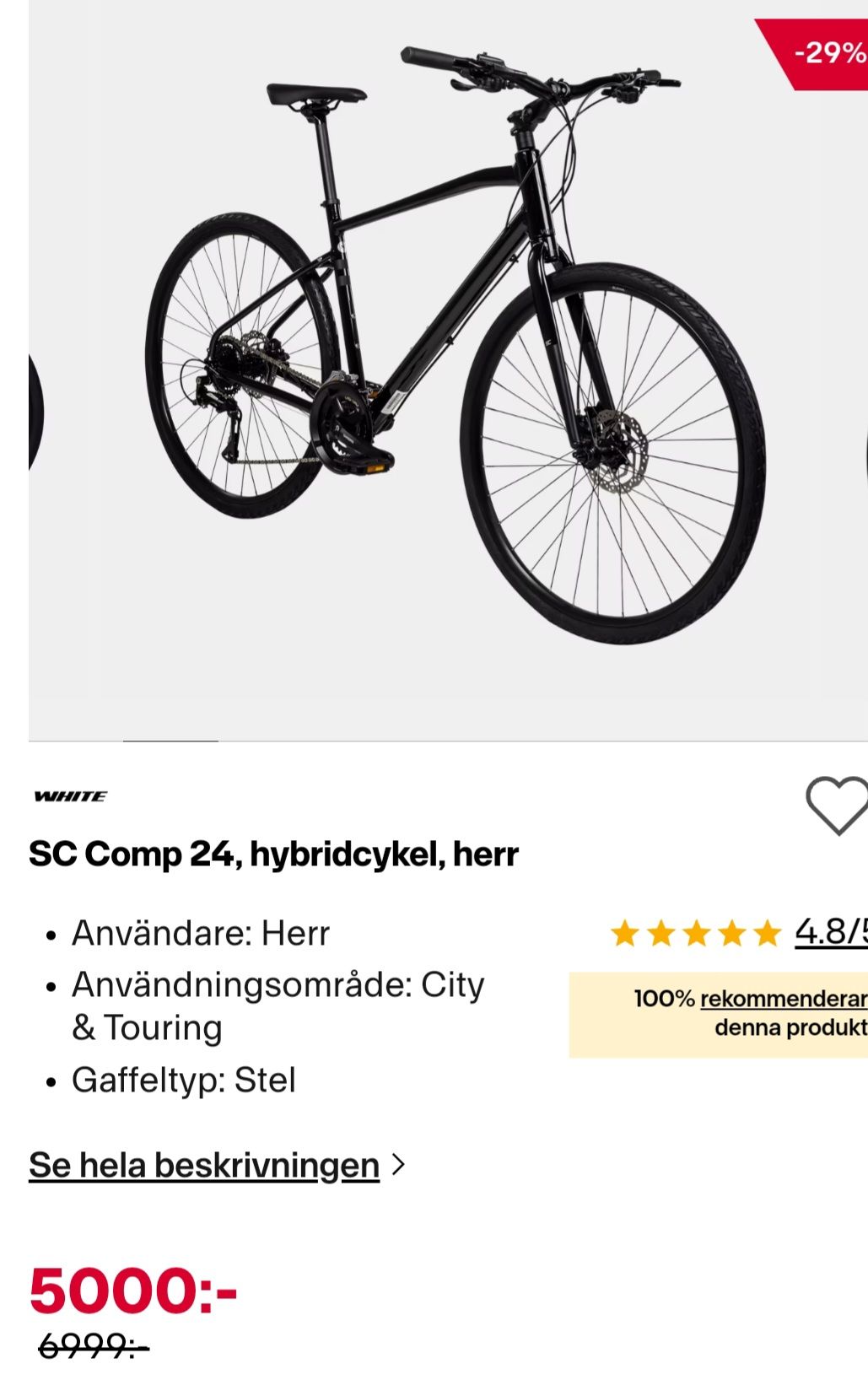Image resolution: width=868 pixels, height=1396 pixels.
Task: Tap the image carousel position indicator
Action: coord(170,741)
